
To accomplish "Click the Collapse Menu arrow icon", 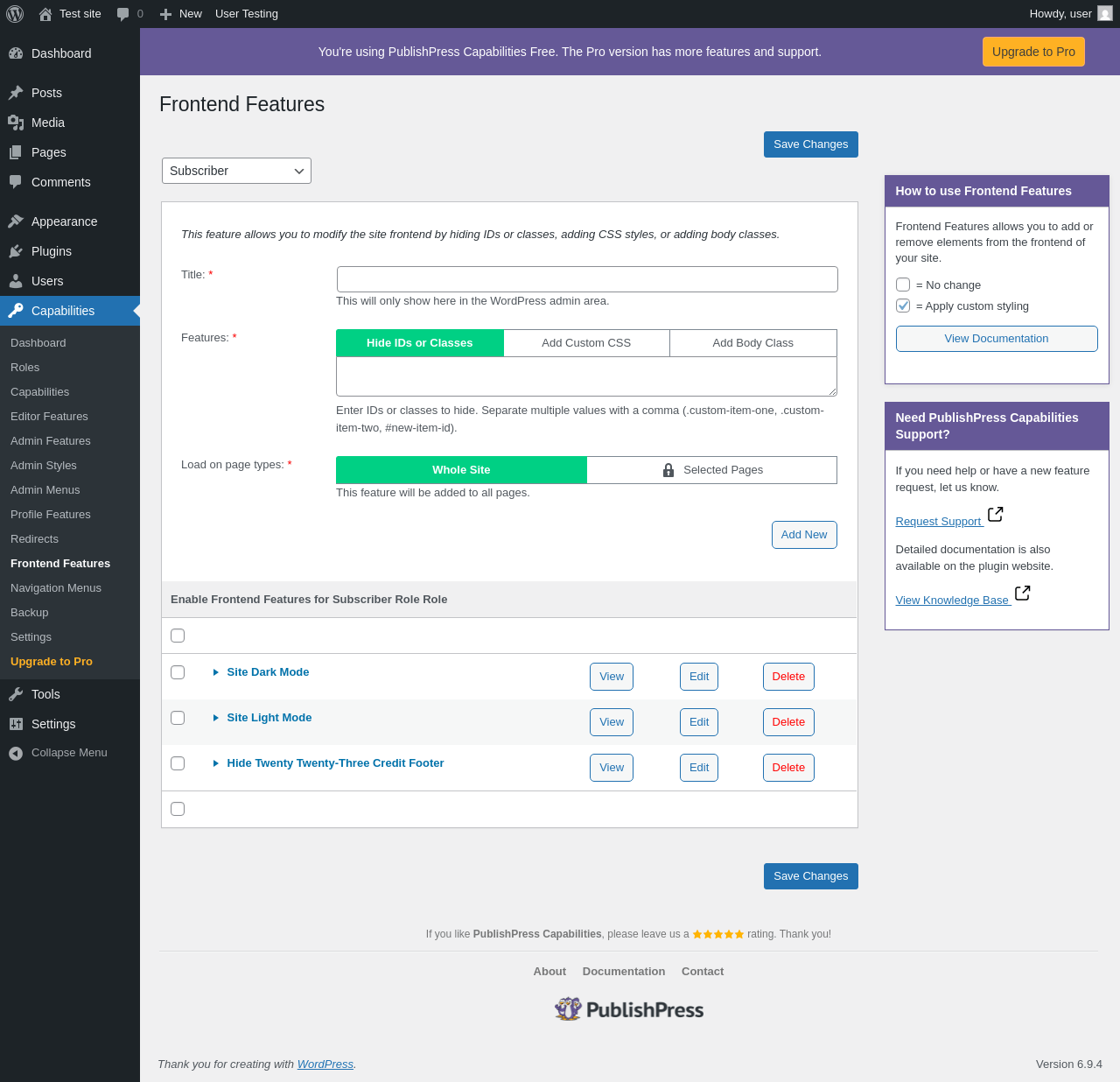I will point(16,753).
